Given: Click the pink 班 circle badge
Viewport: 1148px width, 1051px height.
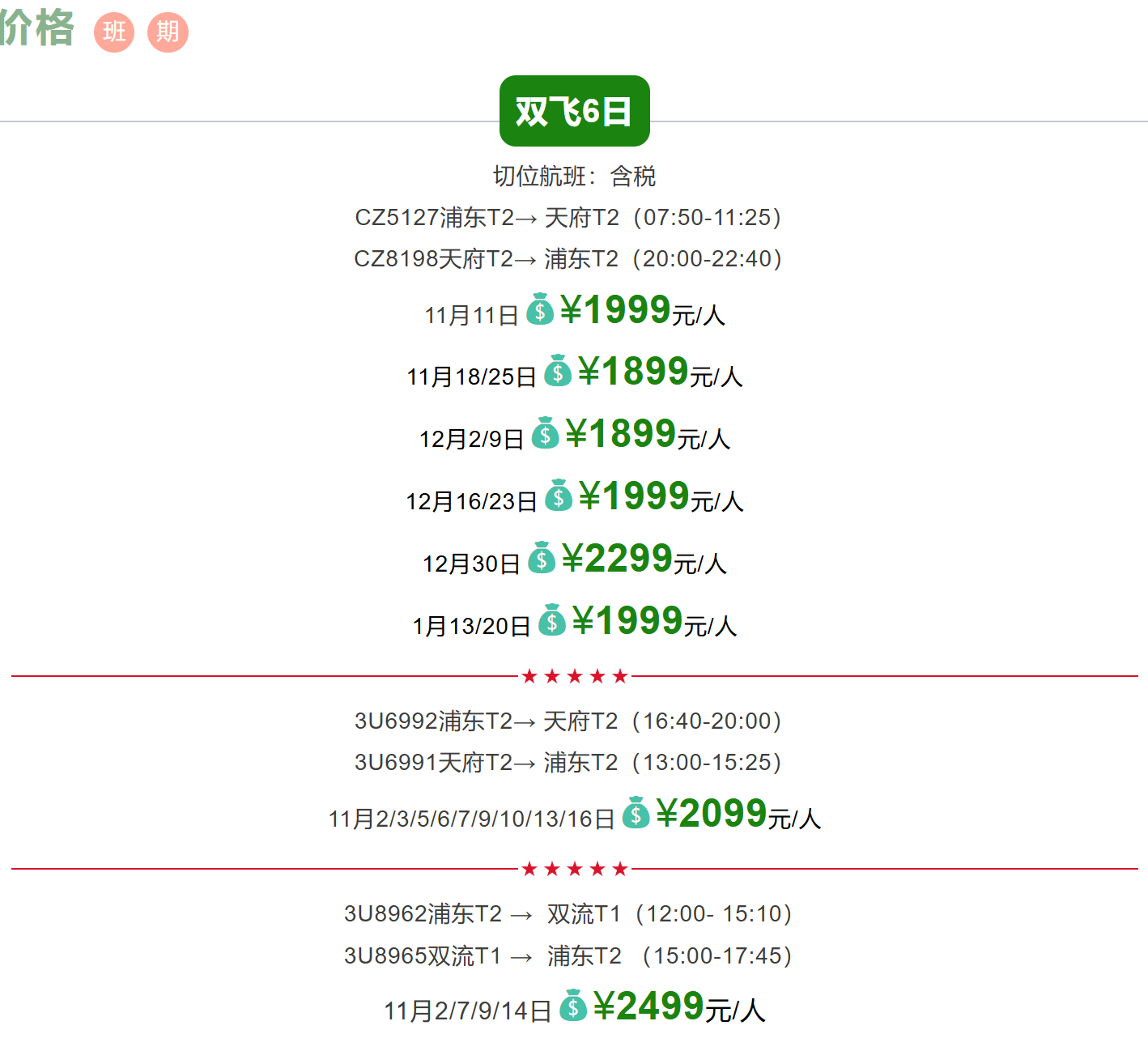Looking at the screenshot, I should [x=114, y=32].
